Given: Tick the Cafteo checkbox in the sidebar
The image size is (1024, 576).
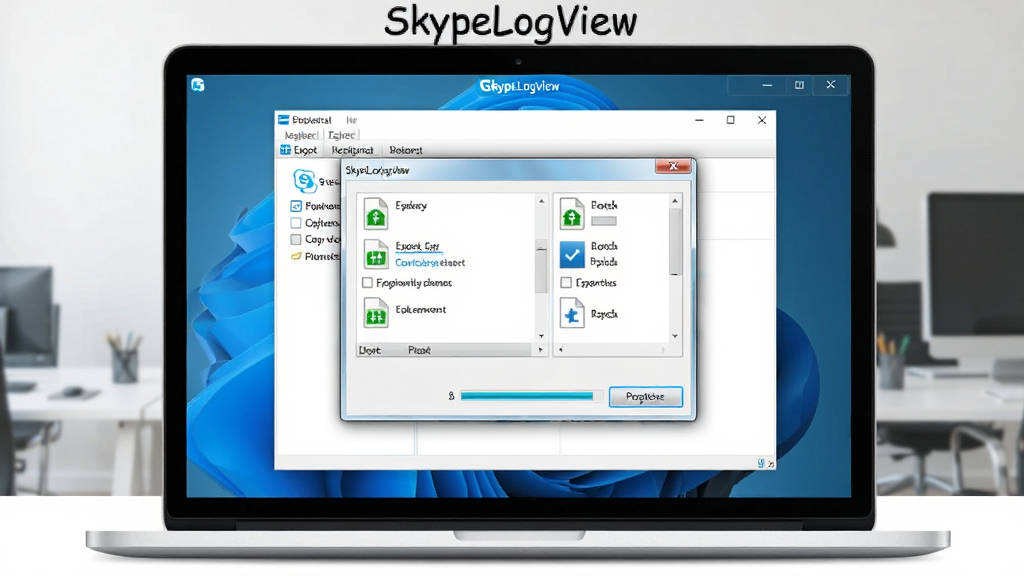Looking at the screenshot, I should (x=296, y=223).
